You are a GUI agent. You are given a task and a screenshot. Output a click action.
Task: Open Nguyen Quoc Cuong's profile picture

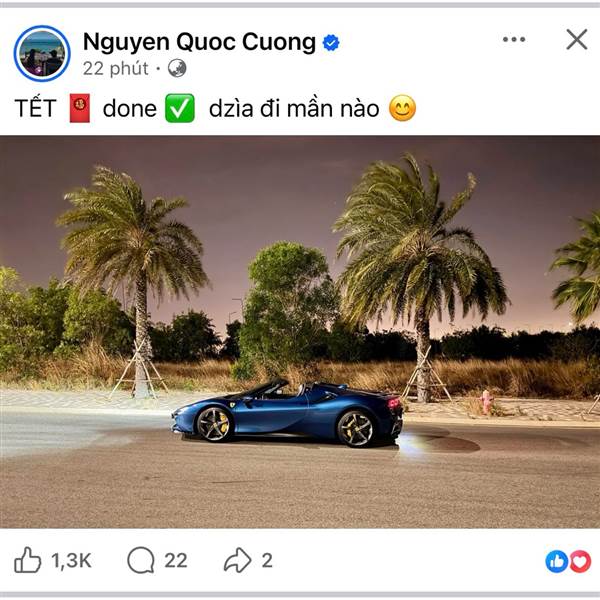42,54
